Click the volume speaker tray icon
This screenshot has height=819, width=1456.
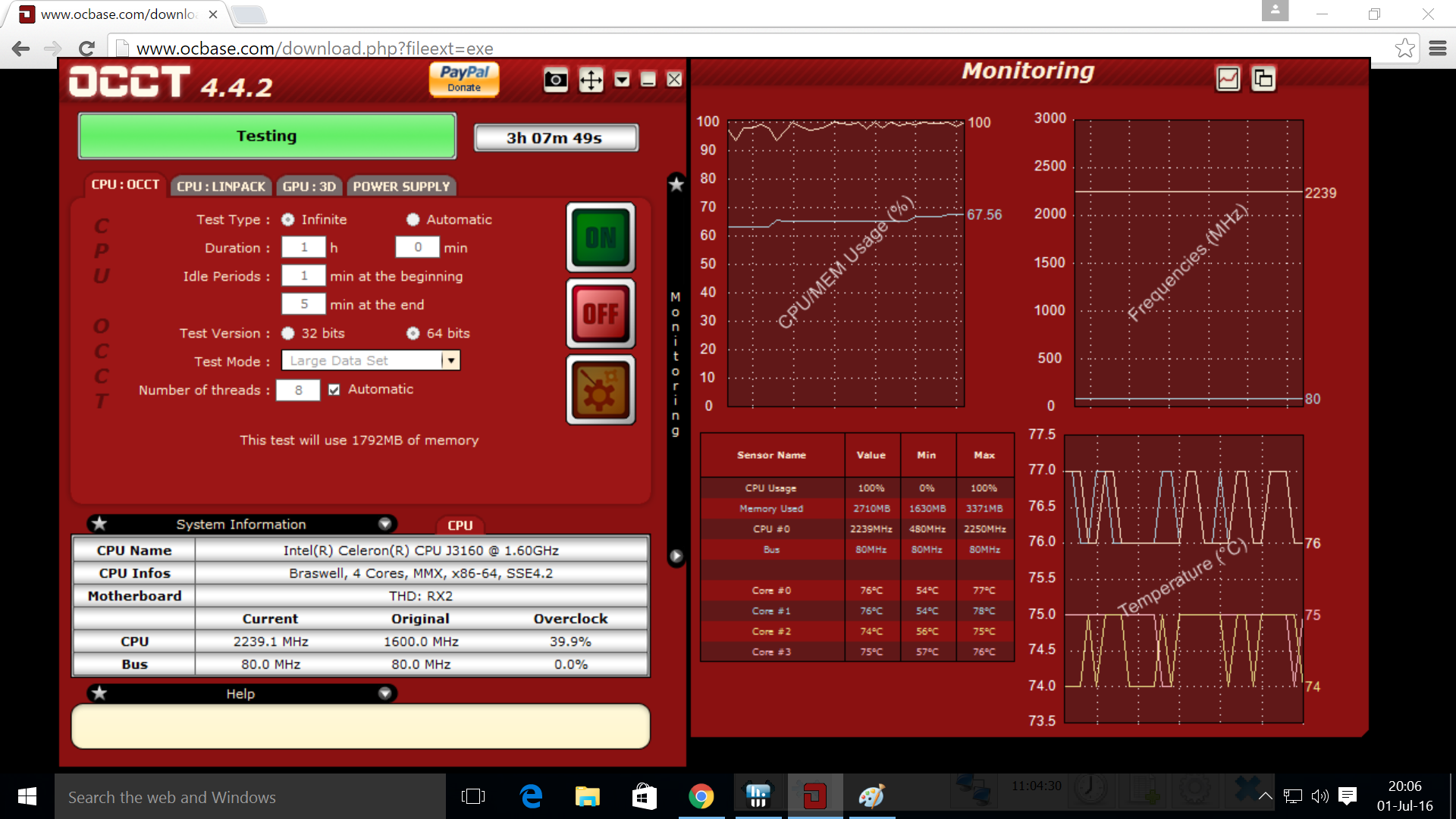pos(1319,796)
